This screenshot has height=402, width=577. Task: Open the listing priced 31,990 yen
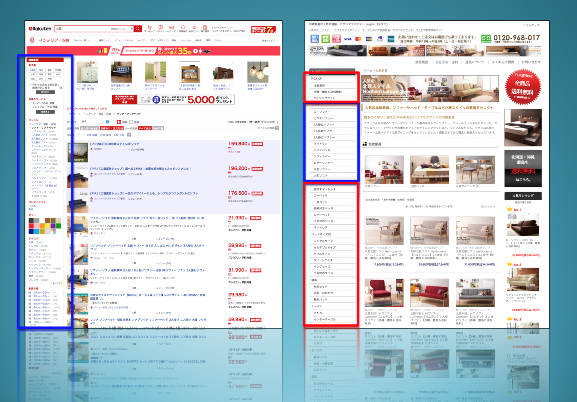[x=148, y=271]
